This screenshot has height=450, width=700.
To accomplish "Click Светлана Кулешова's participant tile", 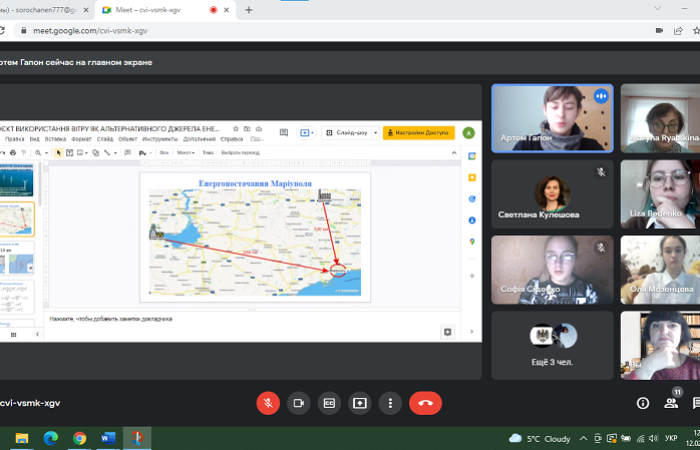I will (552, 193).
